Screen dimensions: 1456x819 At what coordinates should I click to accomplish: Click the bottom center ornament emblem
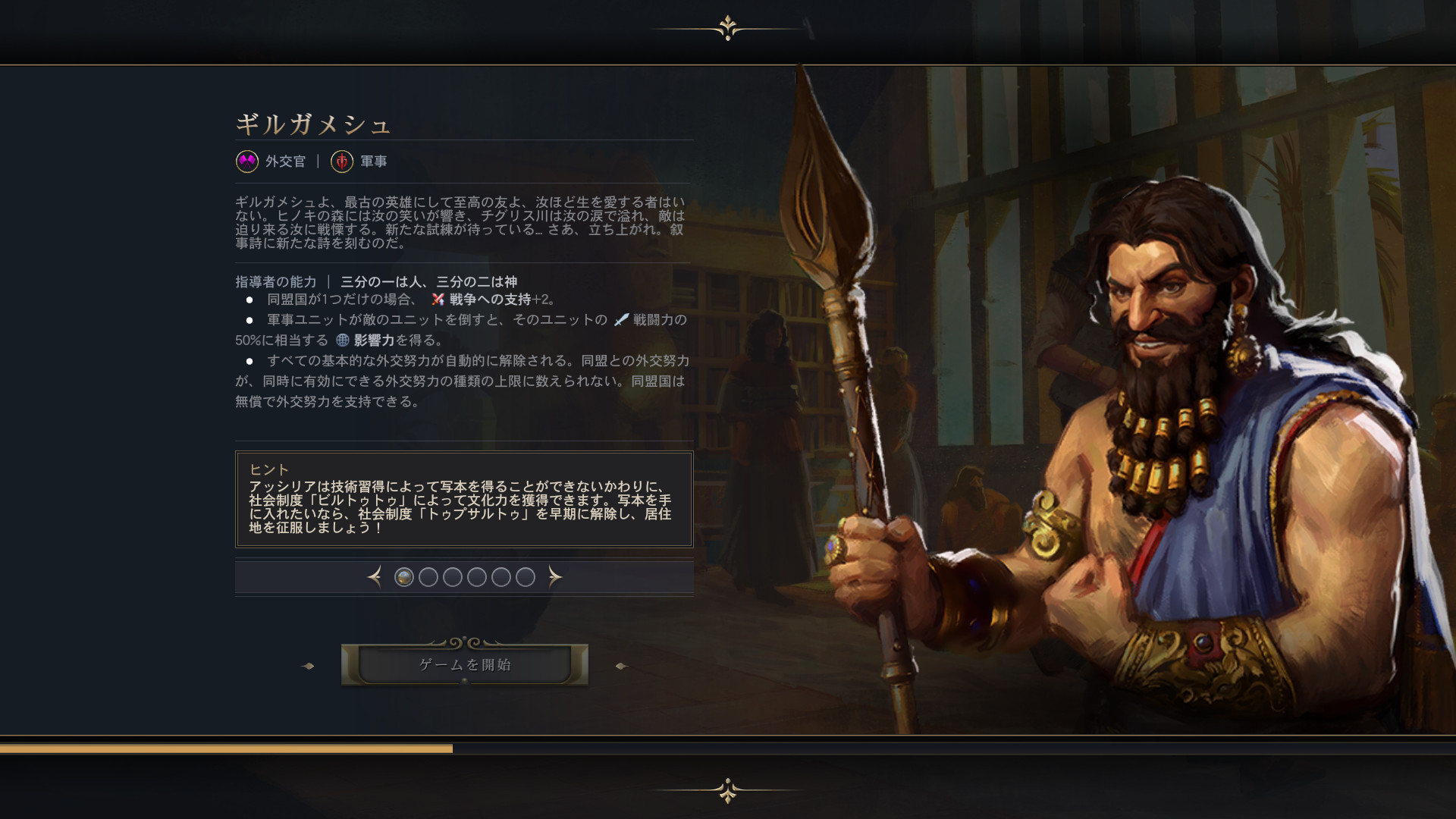728,790
